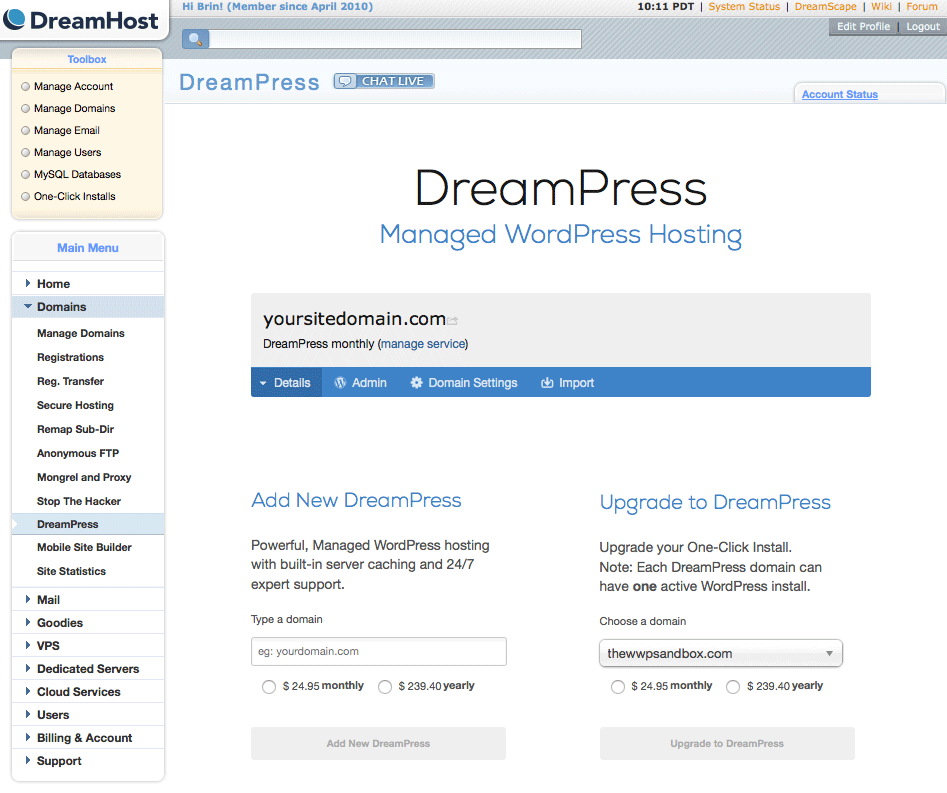Open Mobile Site Builder menu item
The height and width of the screenshot is (793, 947).
click(84, 547)
